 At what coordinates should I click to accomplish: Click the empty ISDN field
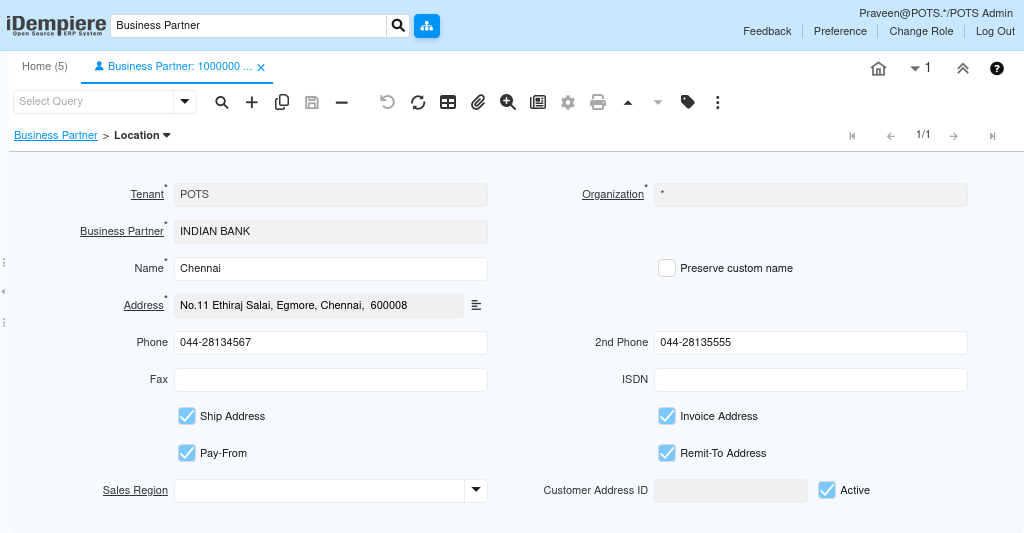tap(810, 380)
